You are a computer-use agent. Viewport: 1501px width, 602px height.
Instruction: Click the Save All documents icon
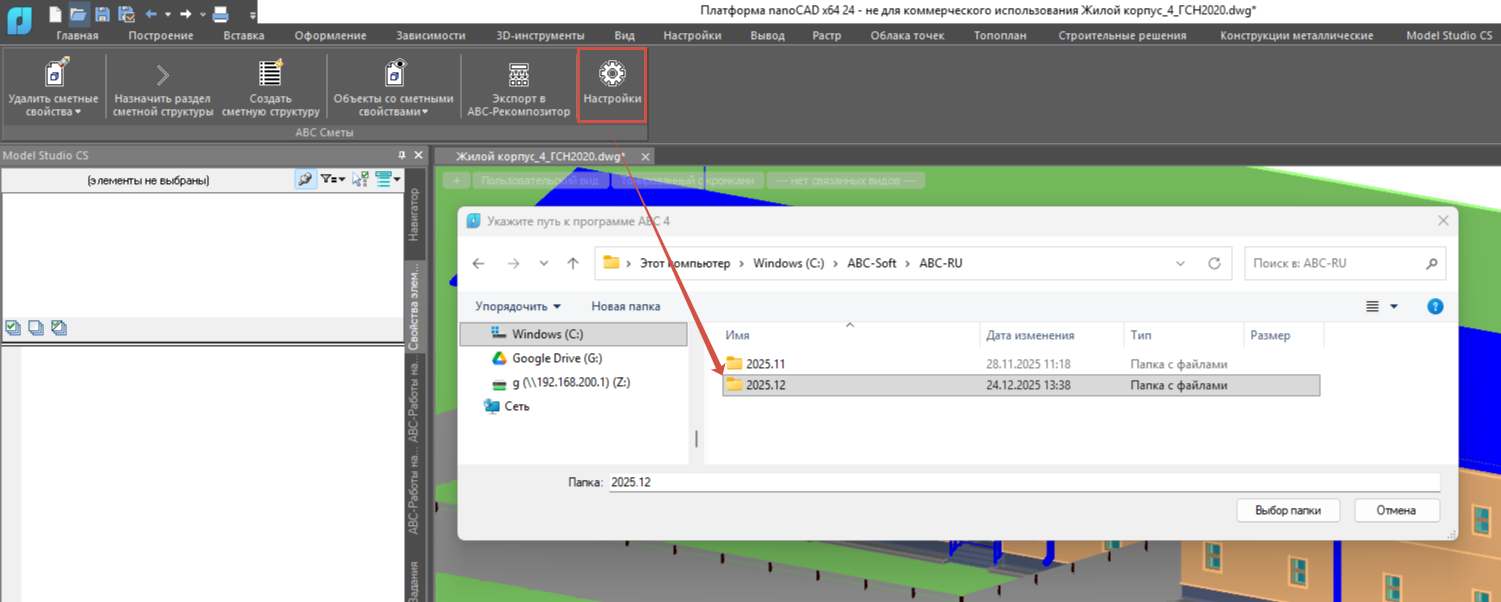126,14
